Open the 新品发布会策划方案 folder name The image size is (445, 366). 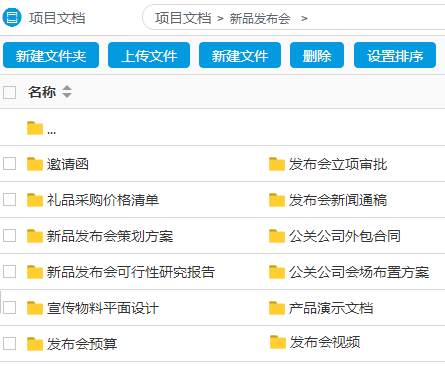tap(110, 236)
